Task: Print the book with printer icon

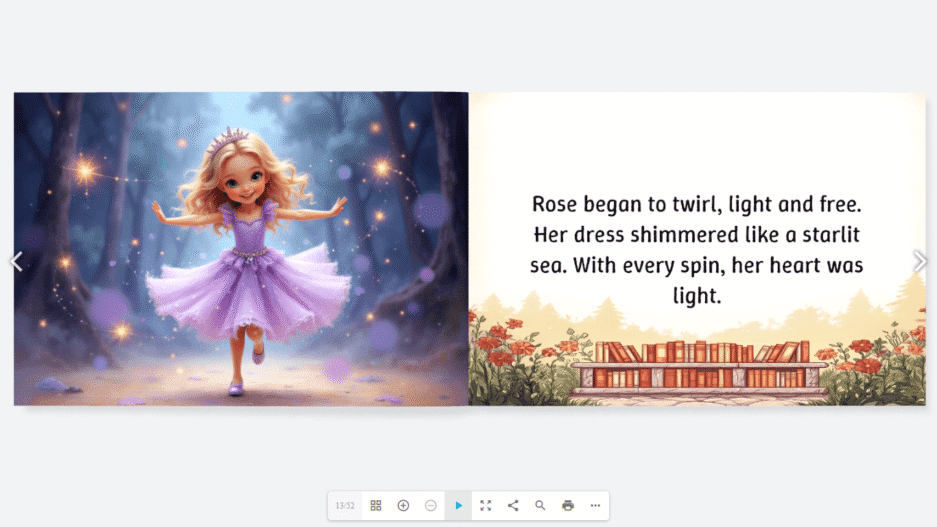Action: 568,505
